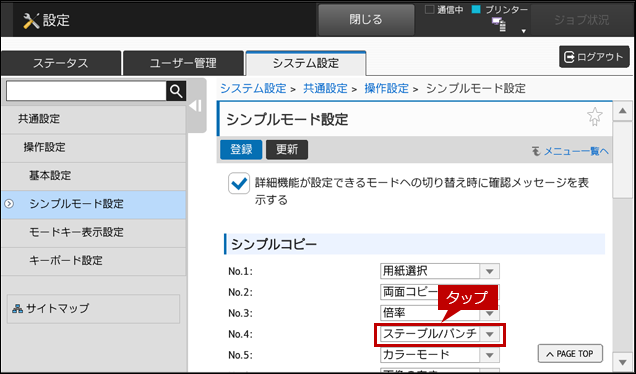Open モードキー表示設定 in sidebar
The width and height of the screenshot is (636, 374).
tap(94, 232)
